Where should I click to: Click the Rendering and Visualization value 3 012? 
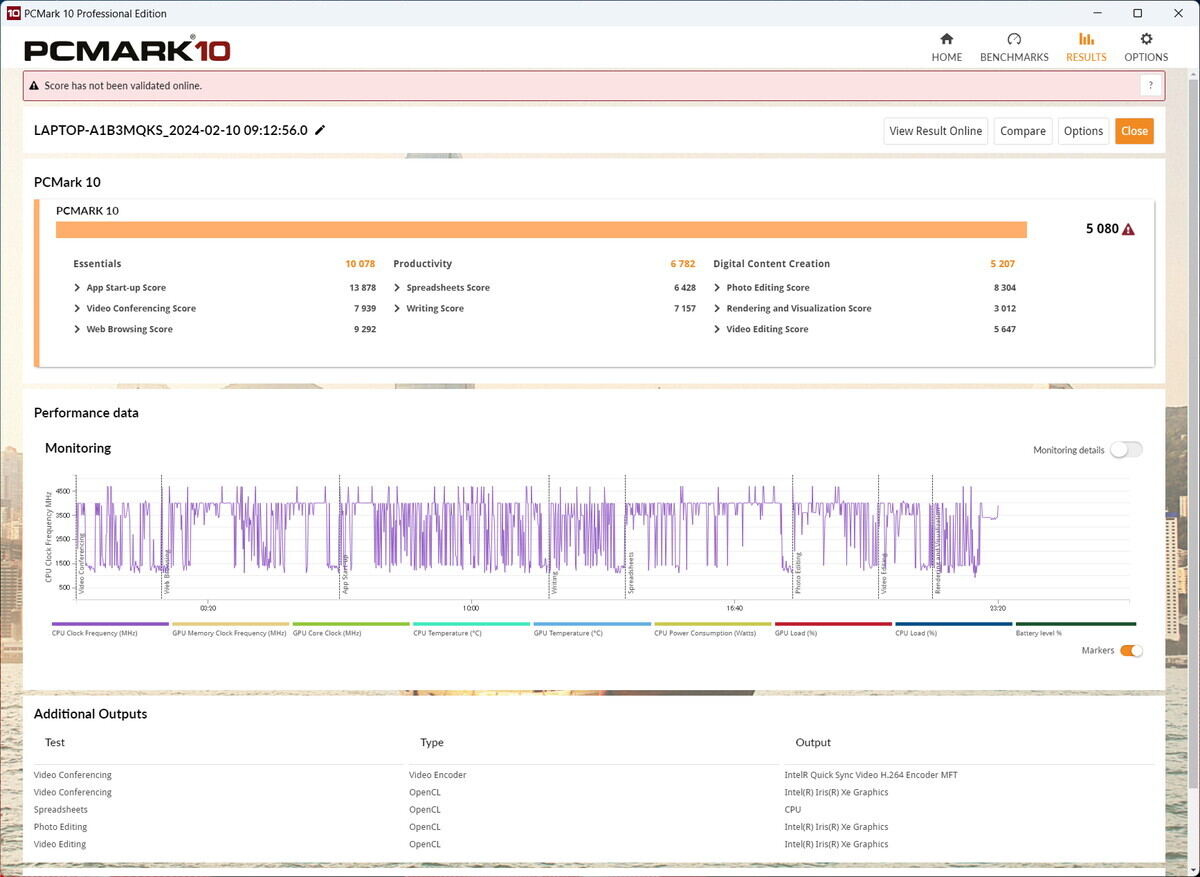[1005, 309]
